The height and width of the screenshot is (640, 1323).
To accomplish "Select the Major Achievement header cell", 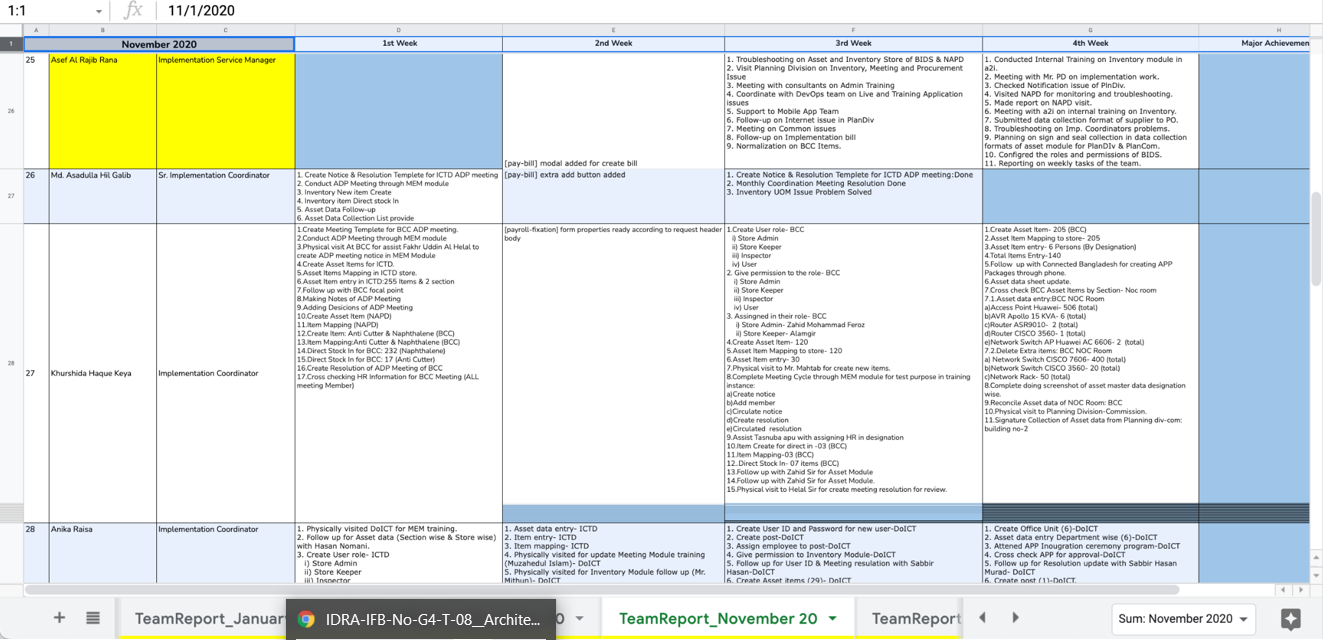I will click(x=1254, y=44).
